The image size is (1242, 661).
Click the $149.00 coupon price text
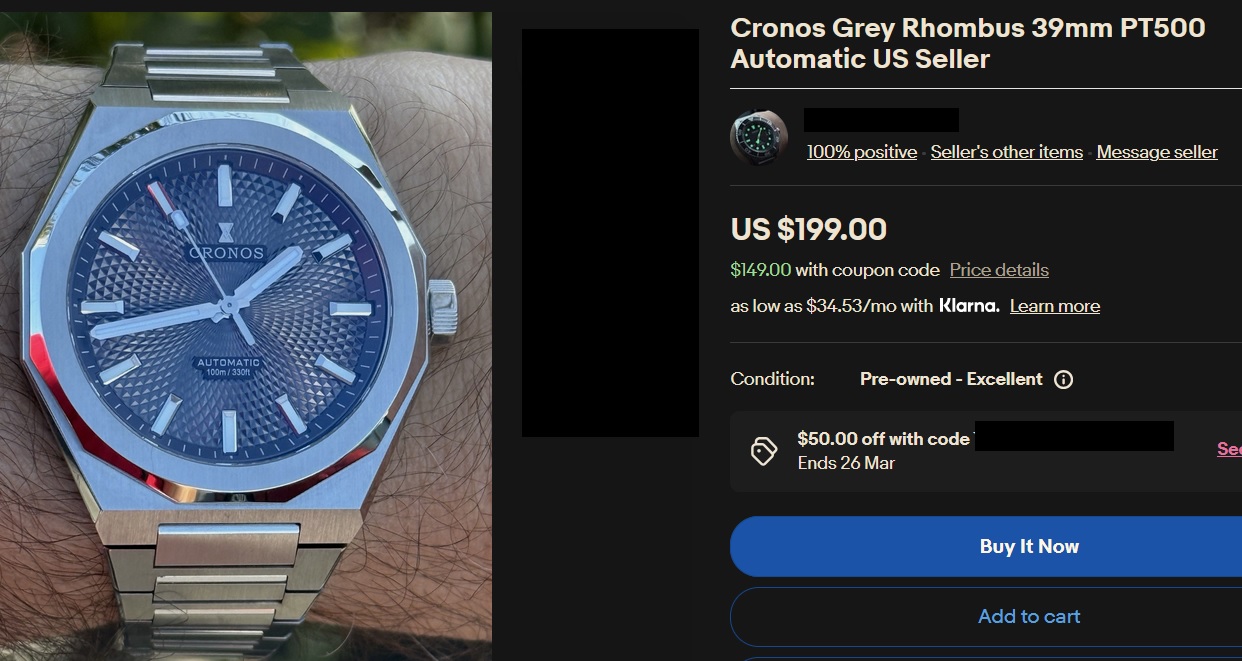coord(761,270)
